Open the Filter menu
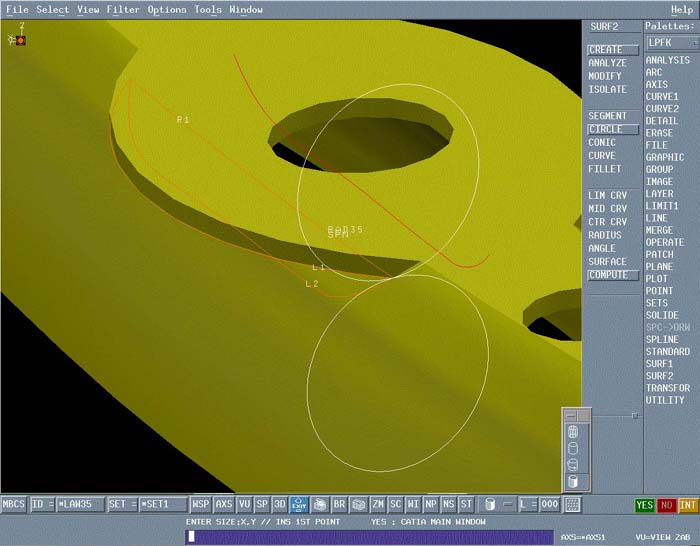Image resolution: width=700 pixels, height=546 pixels. 123,9
